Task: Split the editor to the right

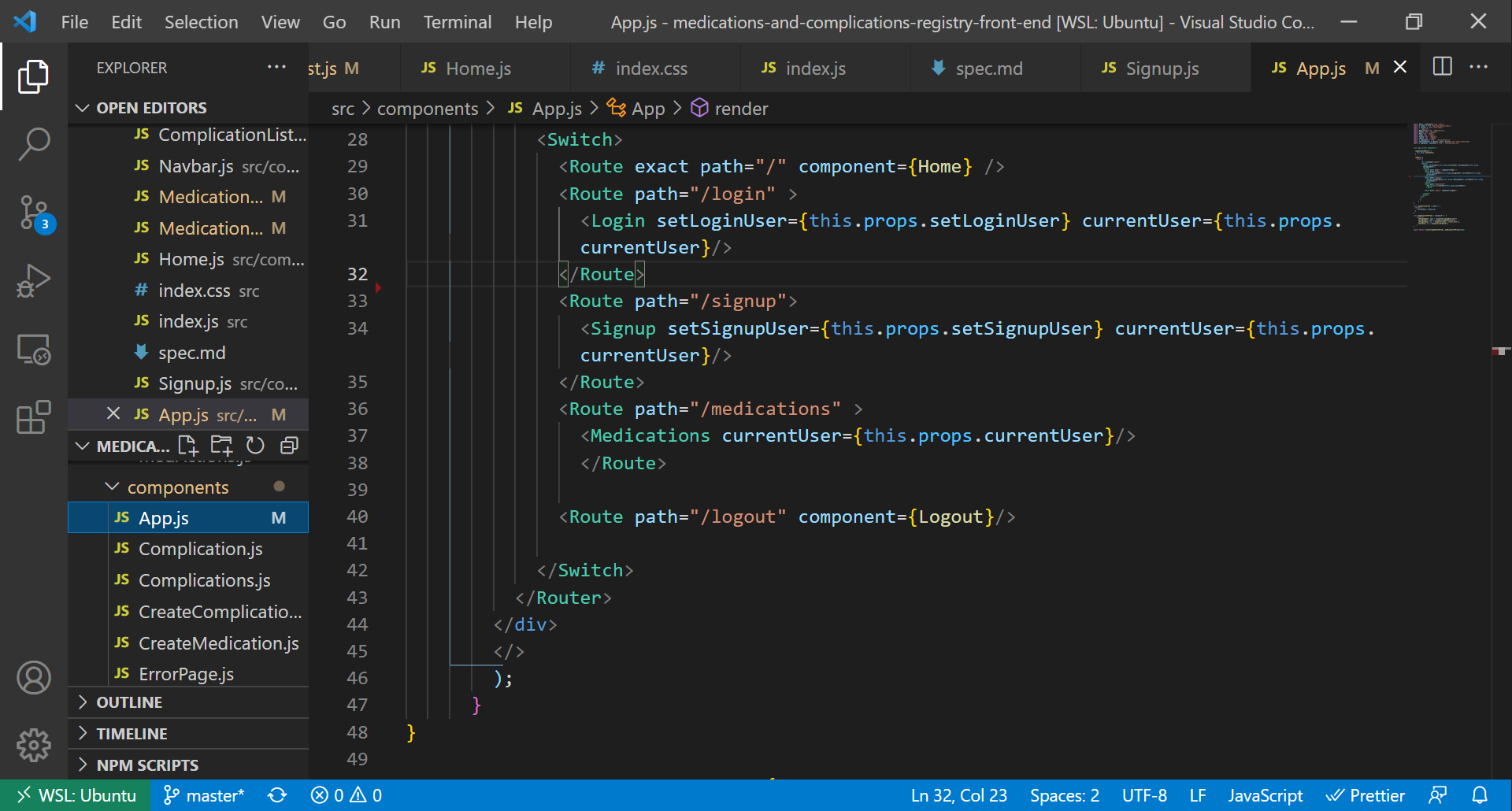Action: [1442, 67]
